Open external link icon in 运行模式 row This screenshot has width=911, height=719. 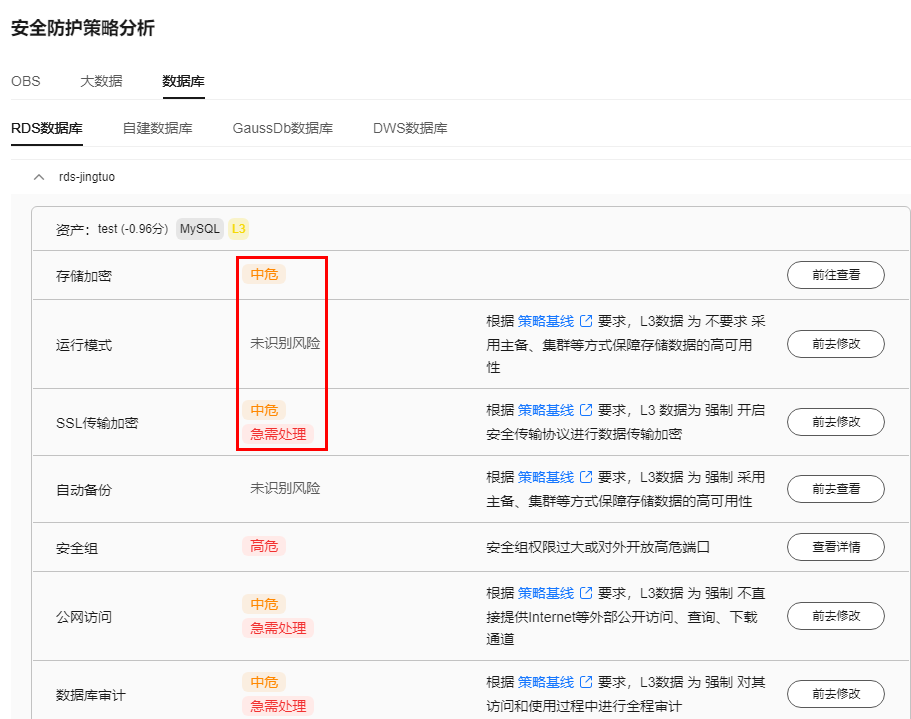coord(586,322)
